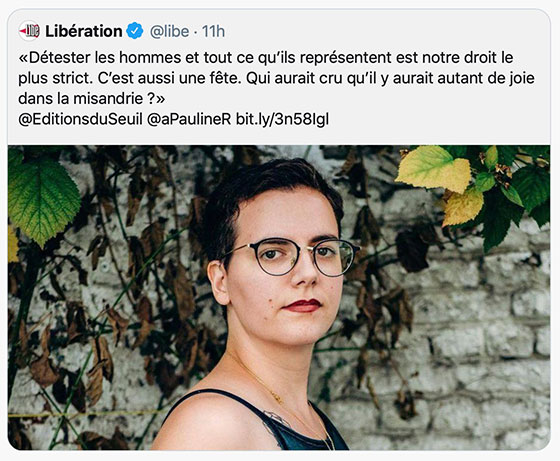The width and height of the screenshot is (560, 461).
Task: Click the tweet card's empty header area
Action: click(x=386, y=31)
